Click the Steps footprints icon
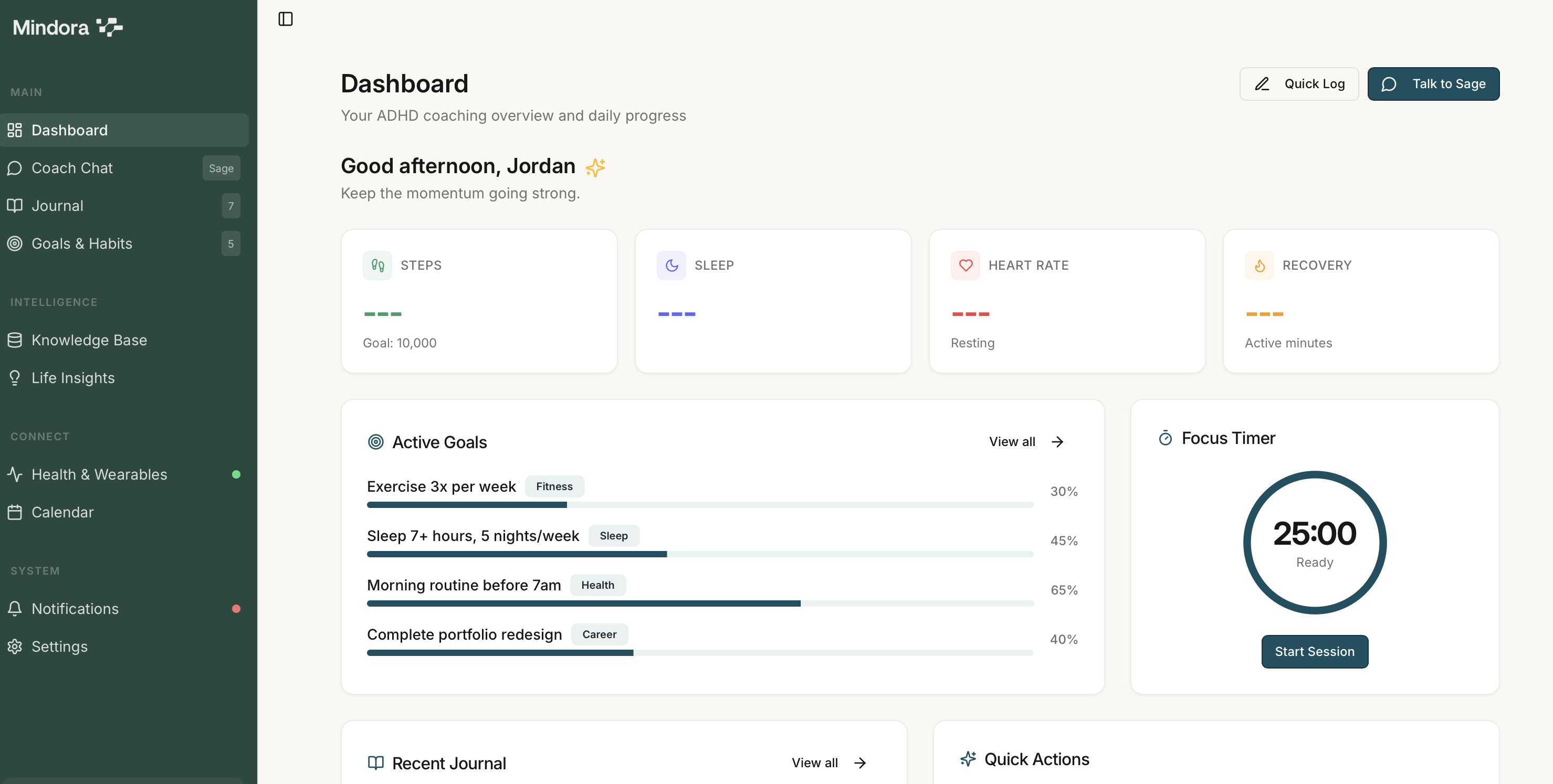The width and height of the screenshot is (1553, 784). point(377,265)
